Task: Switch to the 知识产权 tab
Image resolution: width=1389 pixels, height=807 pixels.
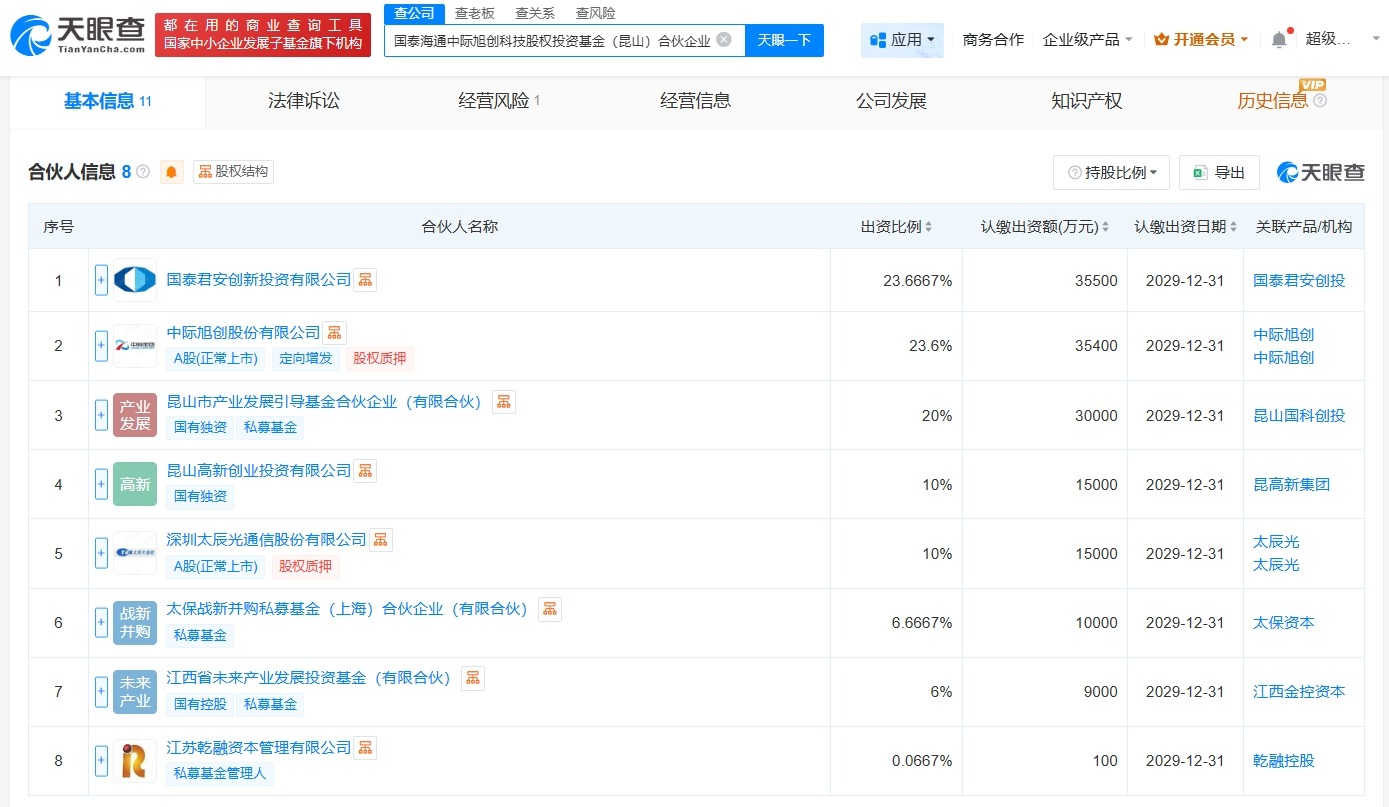Action: (1086, 101)
